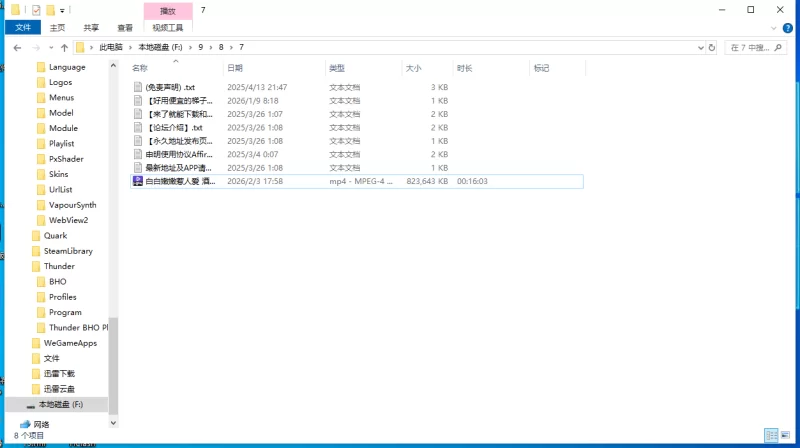
Task: Switch to the 主页 ribbon tab
Action: click(57, 28)
